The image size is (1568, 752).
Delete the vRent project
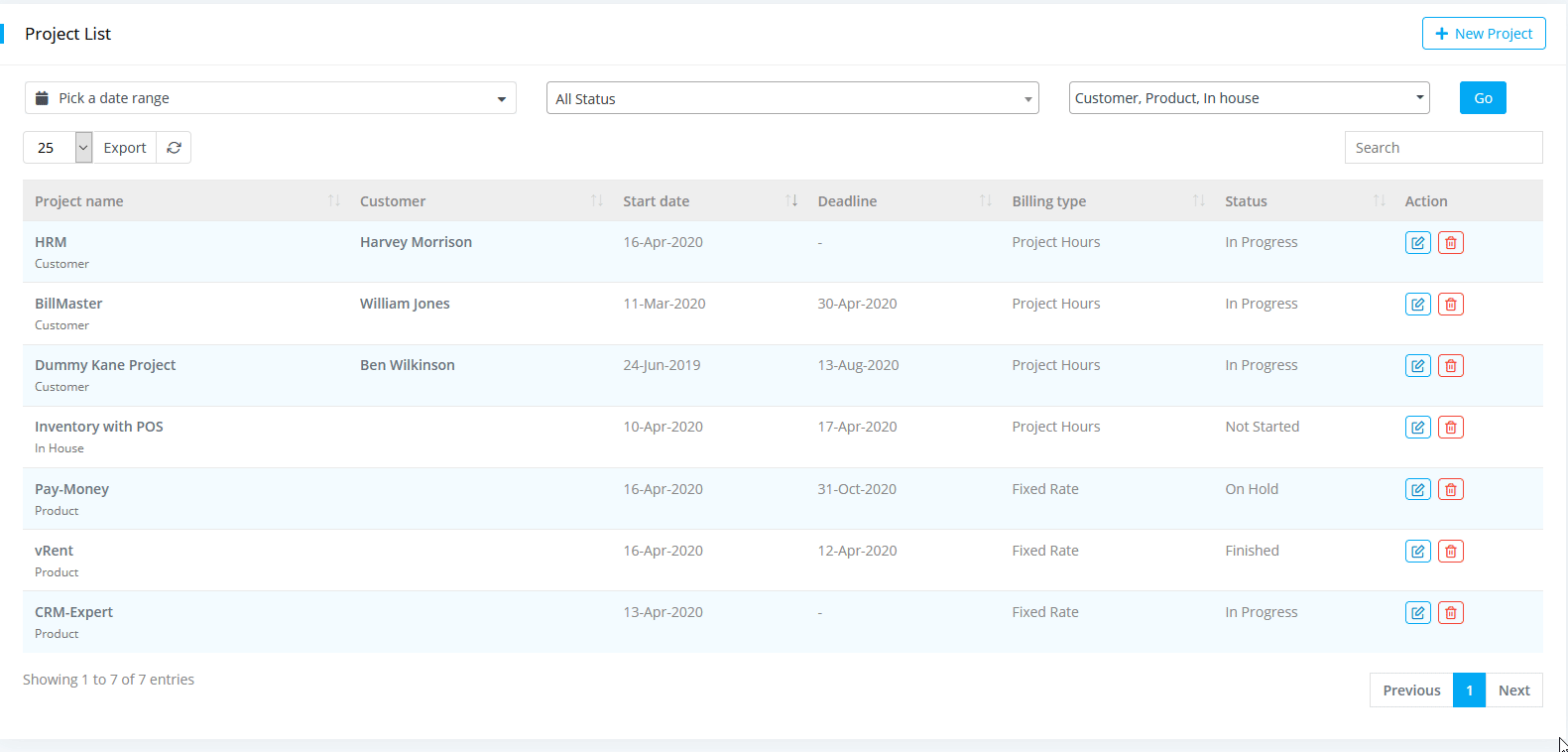click(1450, 552)
